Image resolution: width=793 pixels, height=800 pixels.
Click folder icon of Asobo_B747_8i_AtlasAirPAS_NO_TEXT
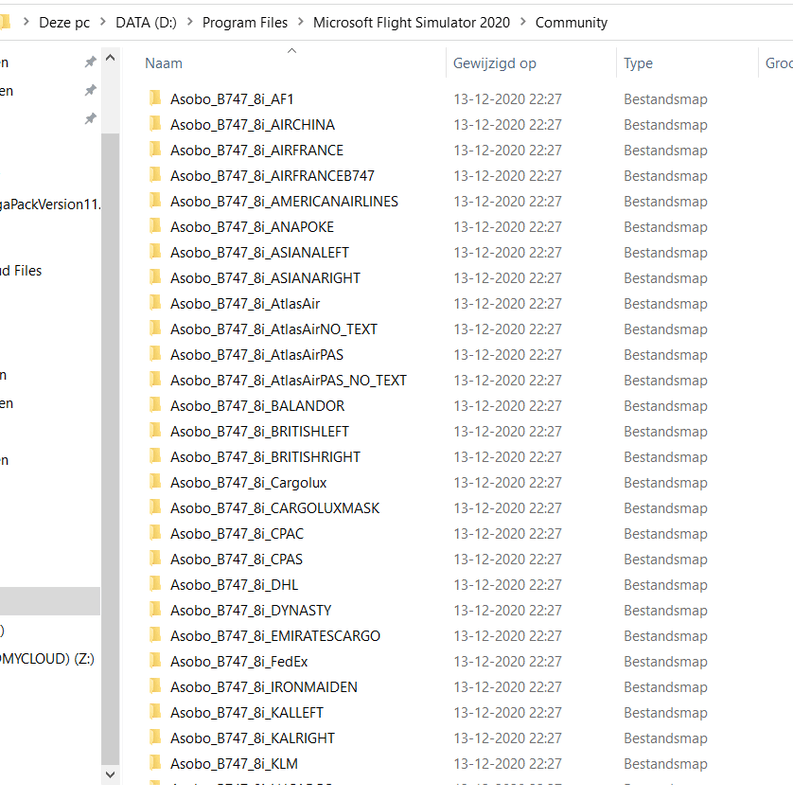pos(155,379)
